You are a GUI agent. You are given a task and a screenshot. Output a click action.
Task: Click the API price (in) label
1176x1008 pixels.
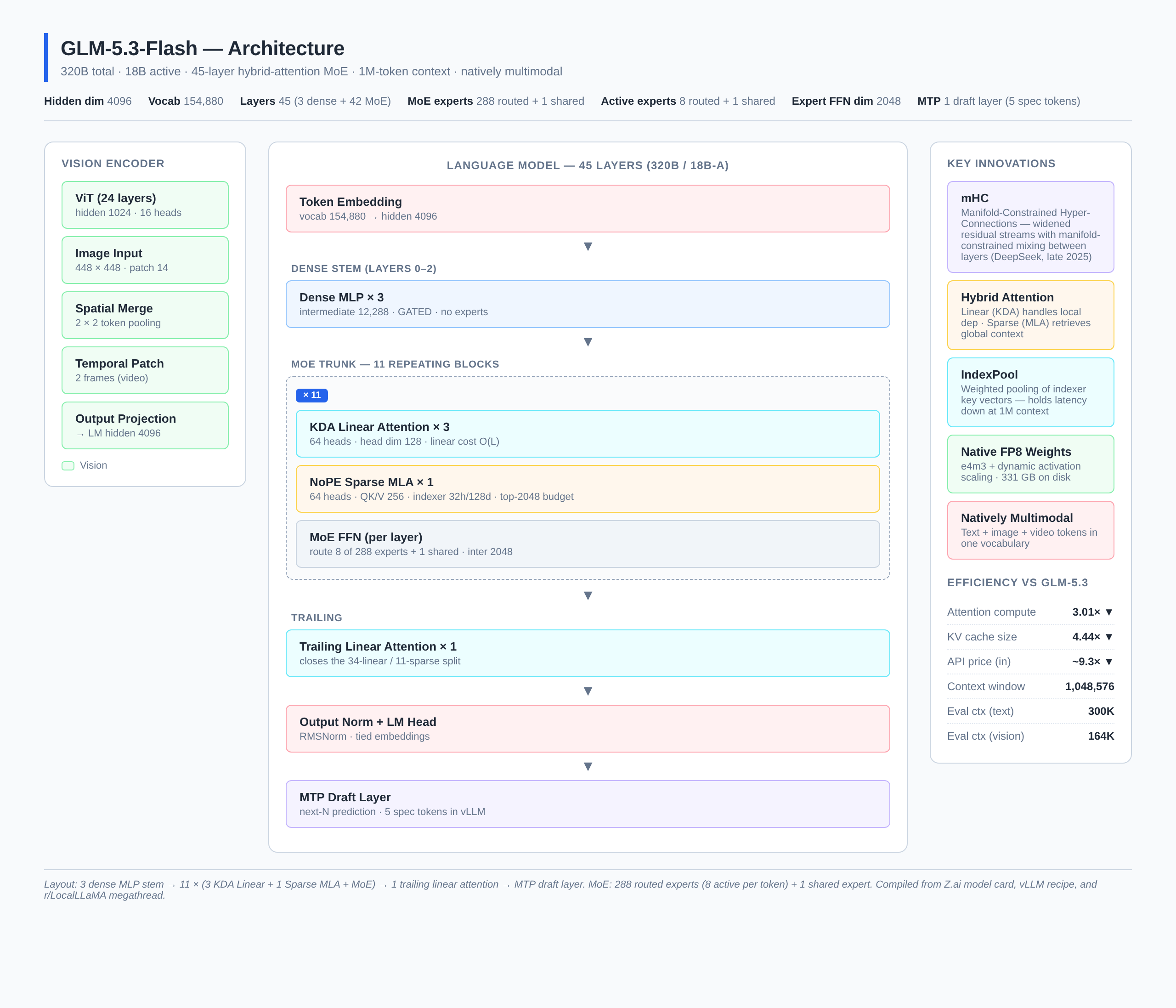point(978,662)
